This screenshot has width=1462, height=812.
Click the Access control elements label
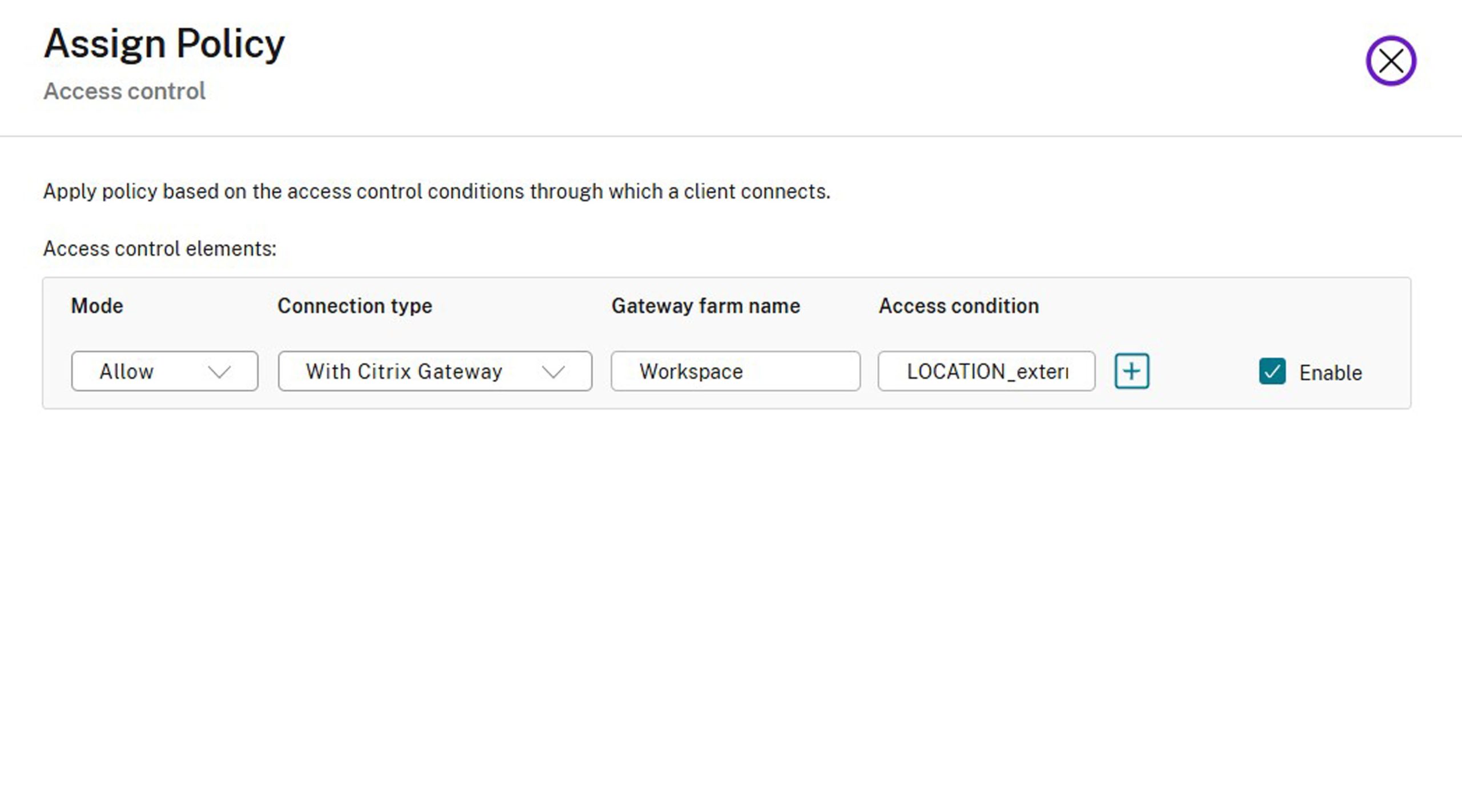pos(160,249)
